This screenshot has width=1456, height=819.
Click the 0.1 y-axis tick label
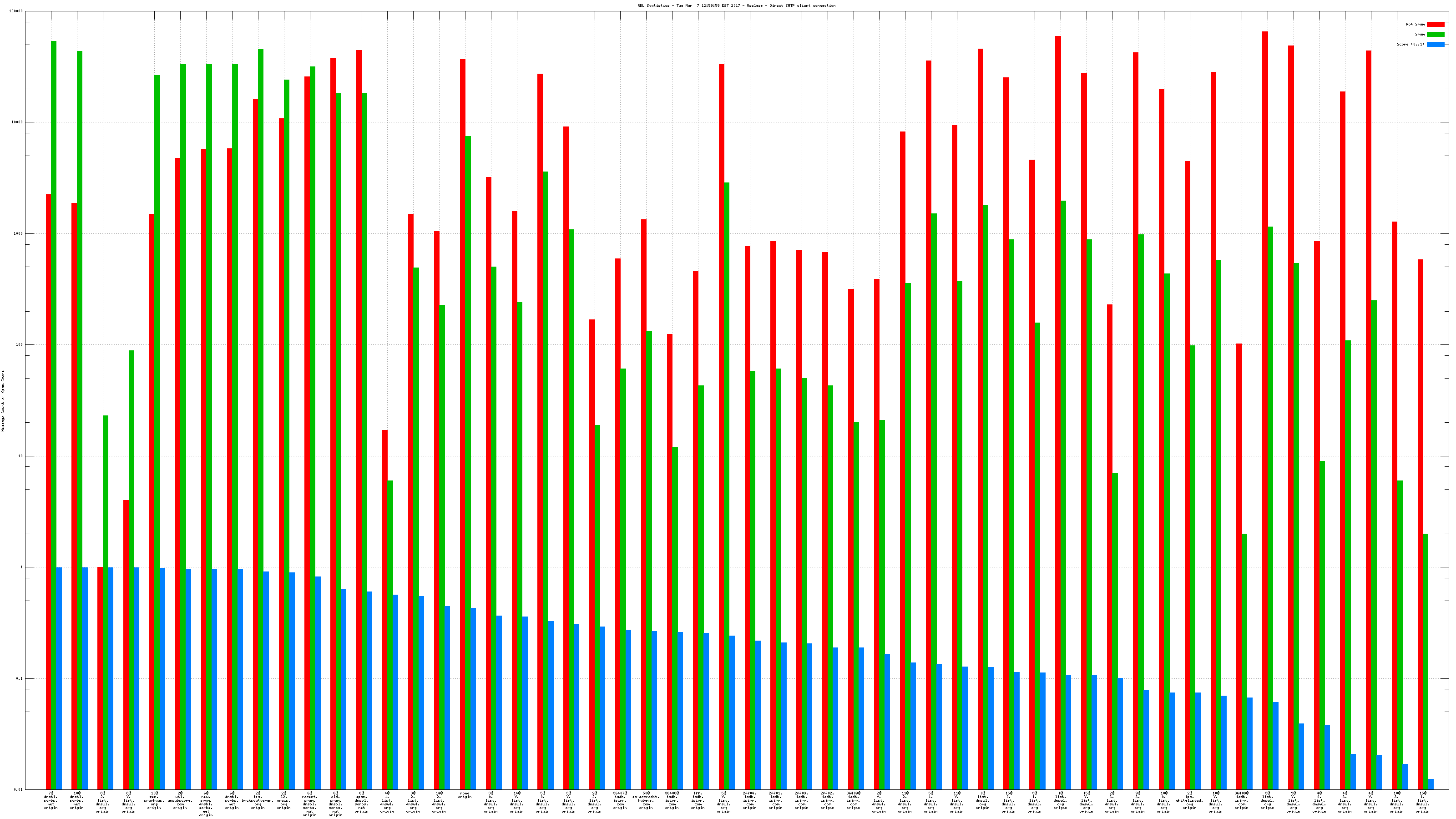pyautogui.click(x=20, y=679)
